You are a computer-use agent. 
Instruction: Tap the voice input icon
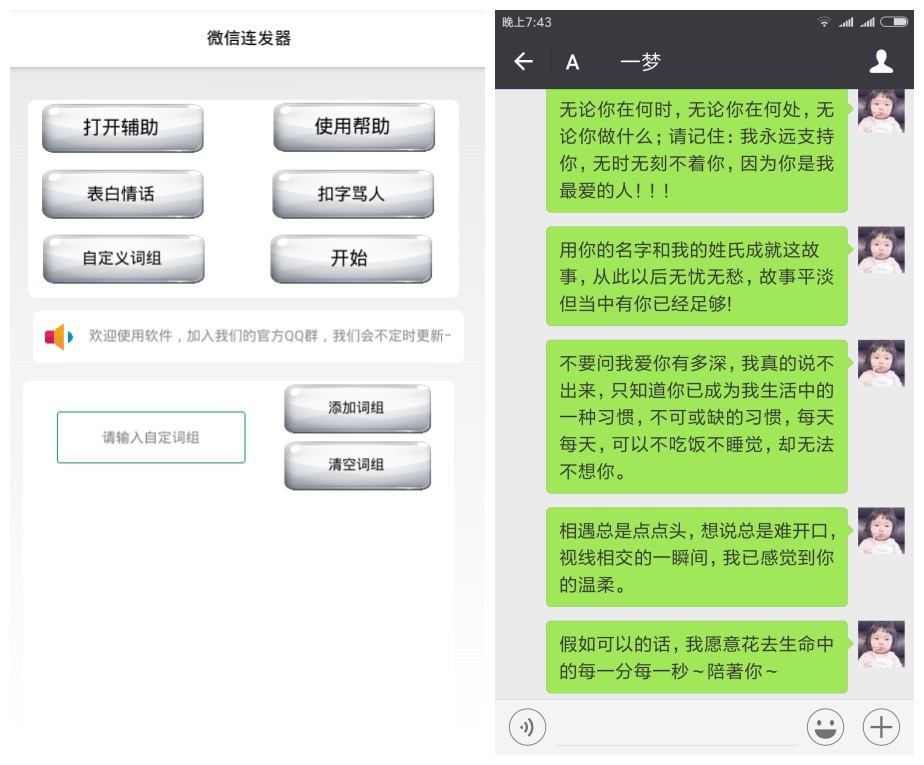coord(527,727)
